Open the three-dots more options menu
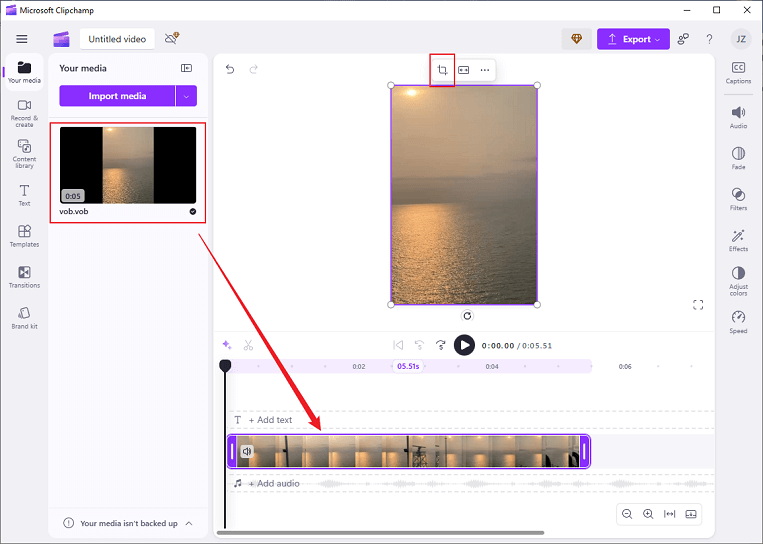This screenshot has width=763, height=544. point(485,70)
